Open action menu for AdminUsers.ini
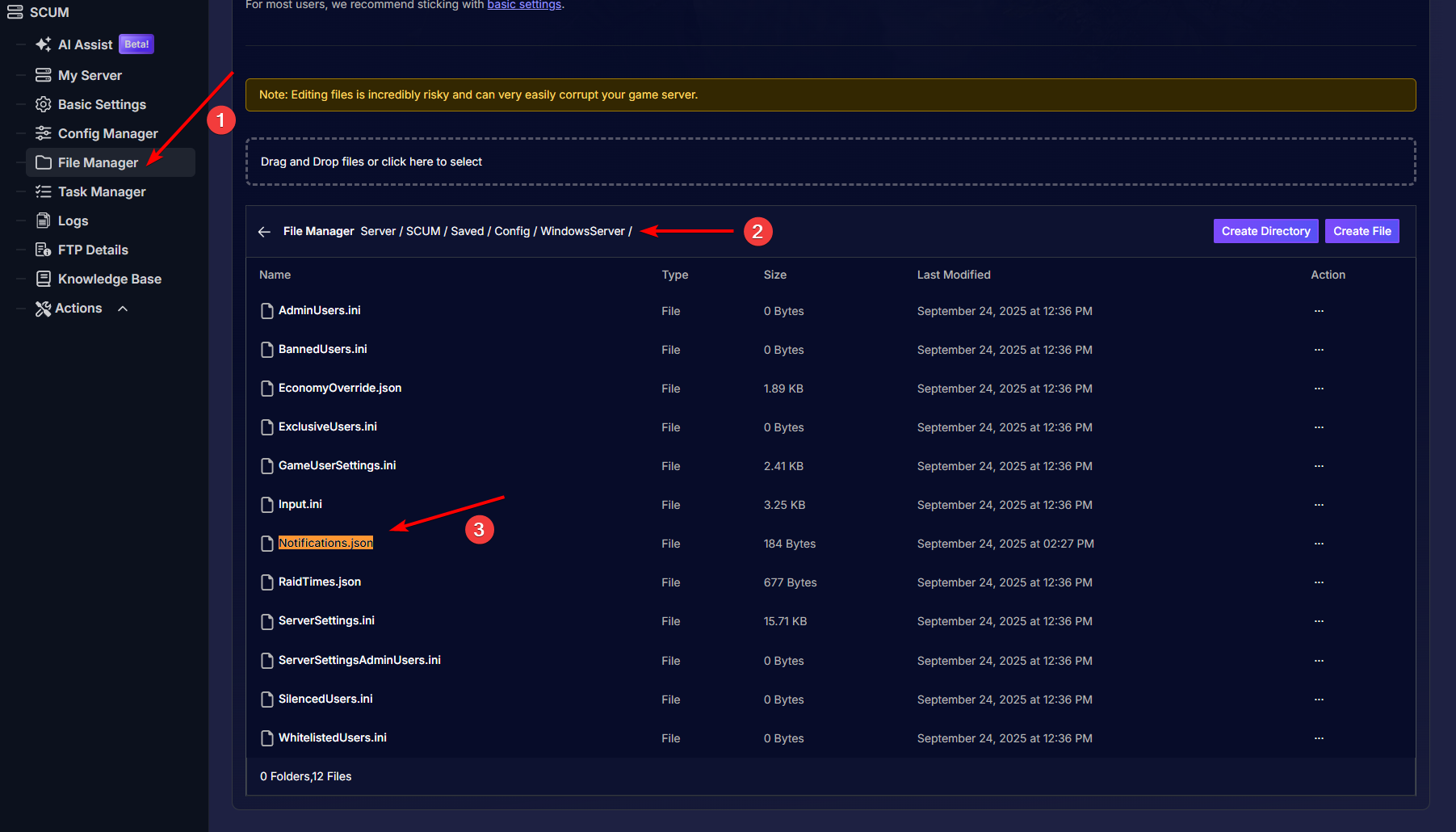The height and width of the screenshot is (832, 1456). (1319, 311)
